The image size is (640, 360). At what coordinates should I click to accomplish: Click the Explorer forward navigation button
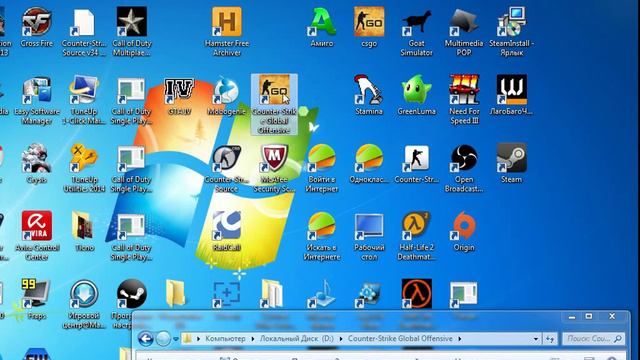click(x=163, y=338)
